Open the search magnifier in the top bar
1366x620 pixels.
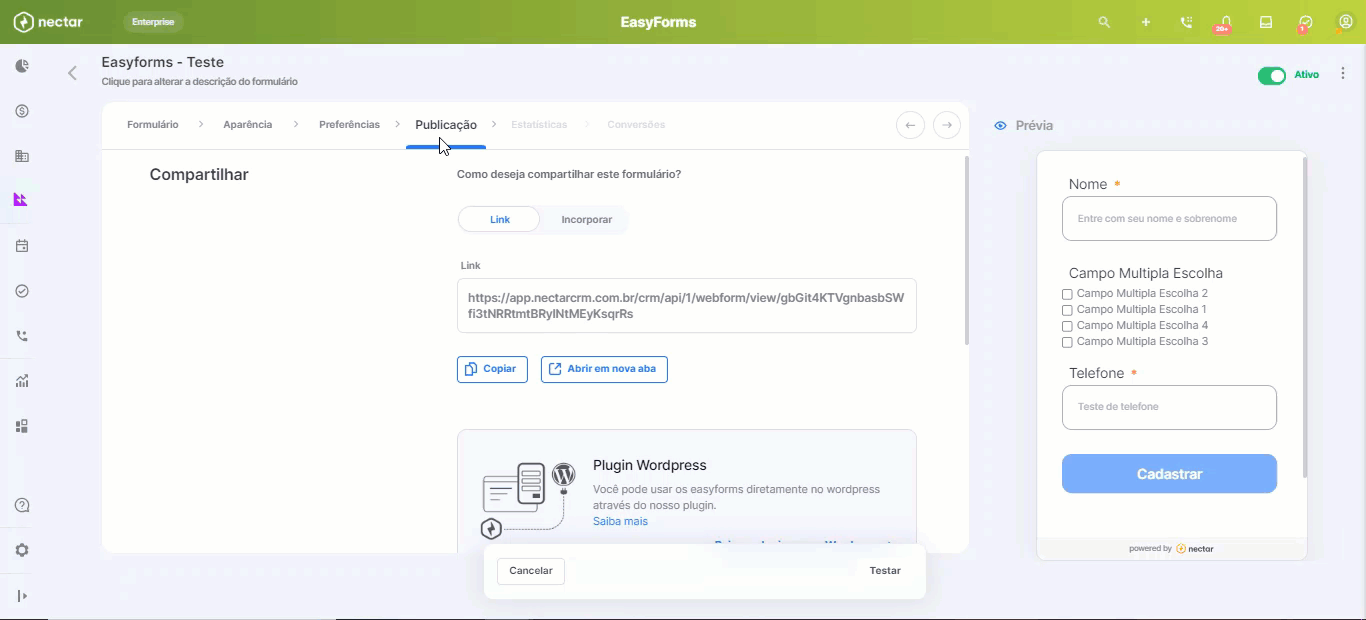[1104, 22]
